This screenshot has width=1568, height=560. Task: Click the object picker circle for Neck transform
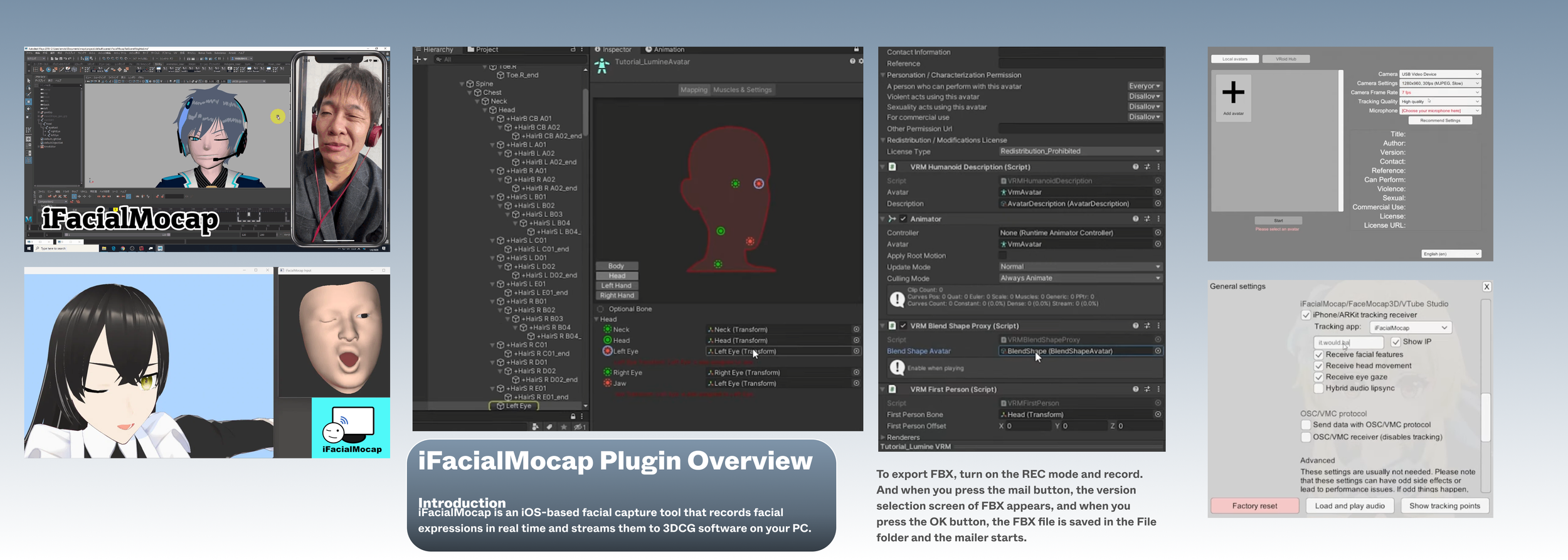pos(856,329)
